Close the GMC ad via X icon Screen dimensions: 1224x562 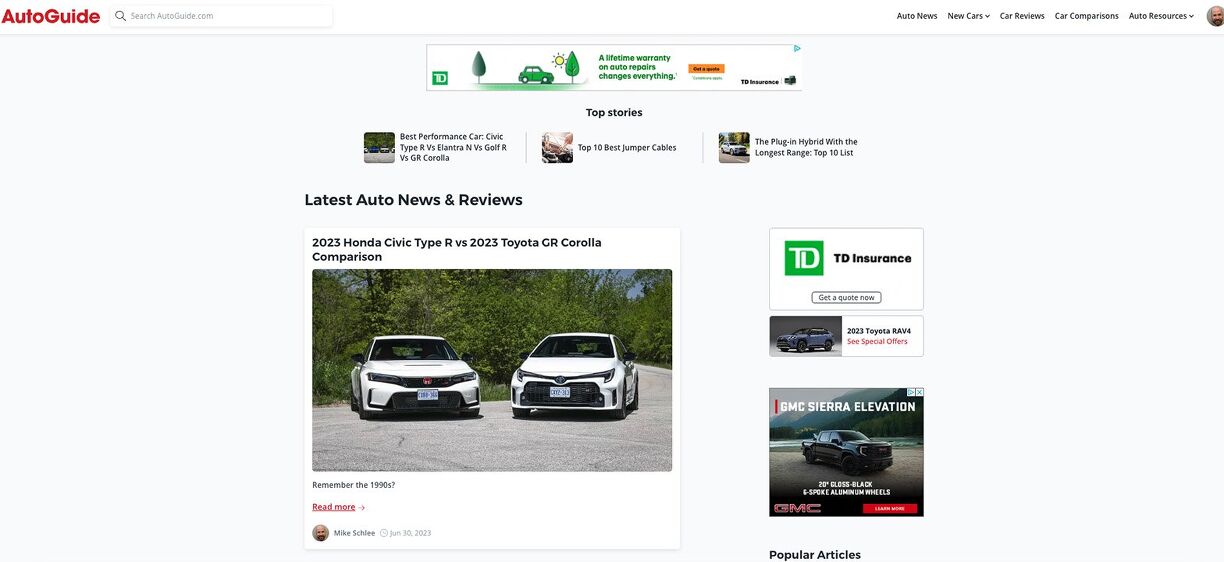pos(919,393)
